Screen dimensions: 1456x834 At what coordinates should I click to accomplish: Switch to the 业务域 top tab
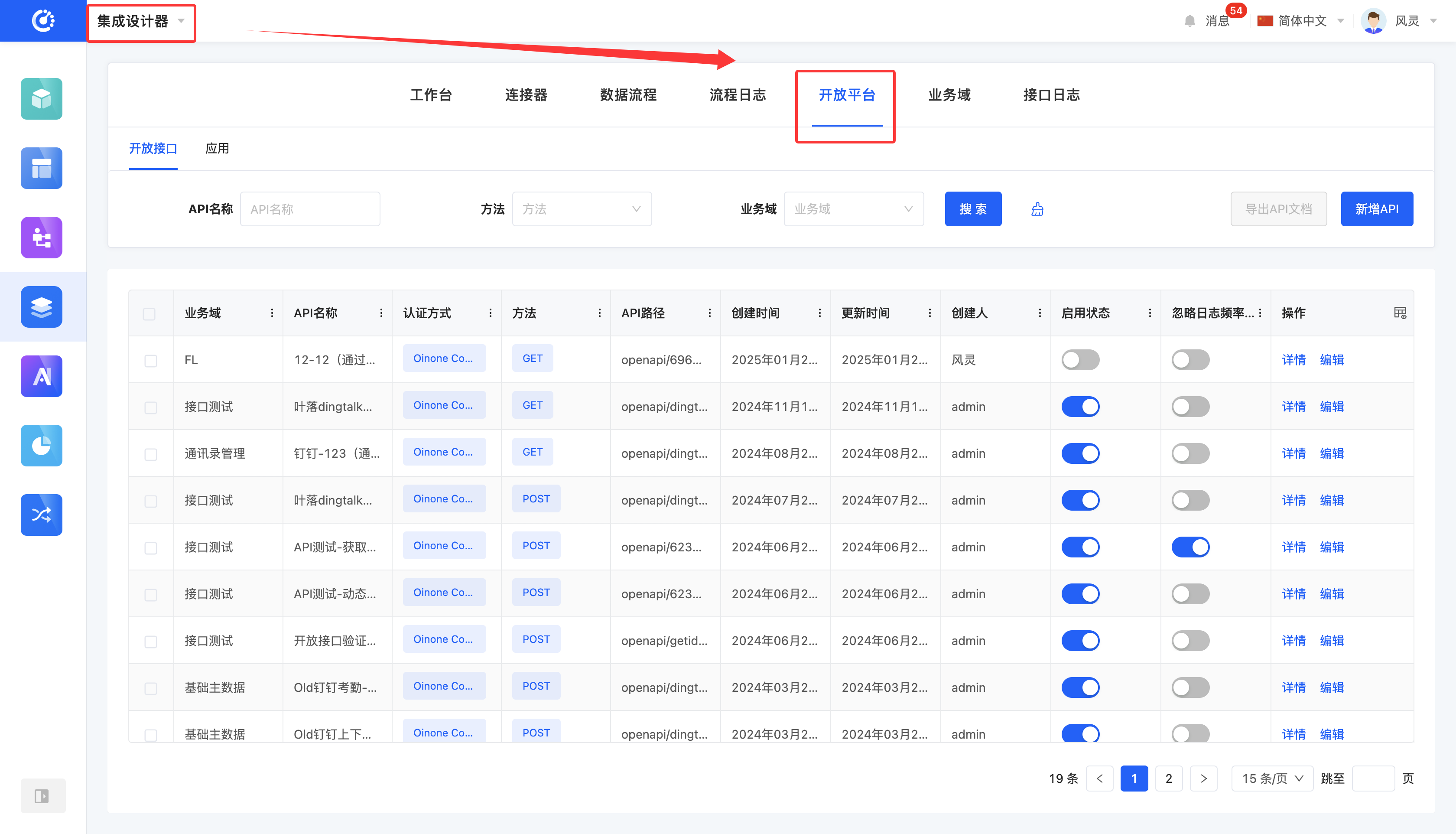(949, 95)
